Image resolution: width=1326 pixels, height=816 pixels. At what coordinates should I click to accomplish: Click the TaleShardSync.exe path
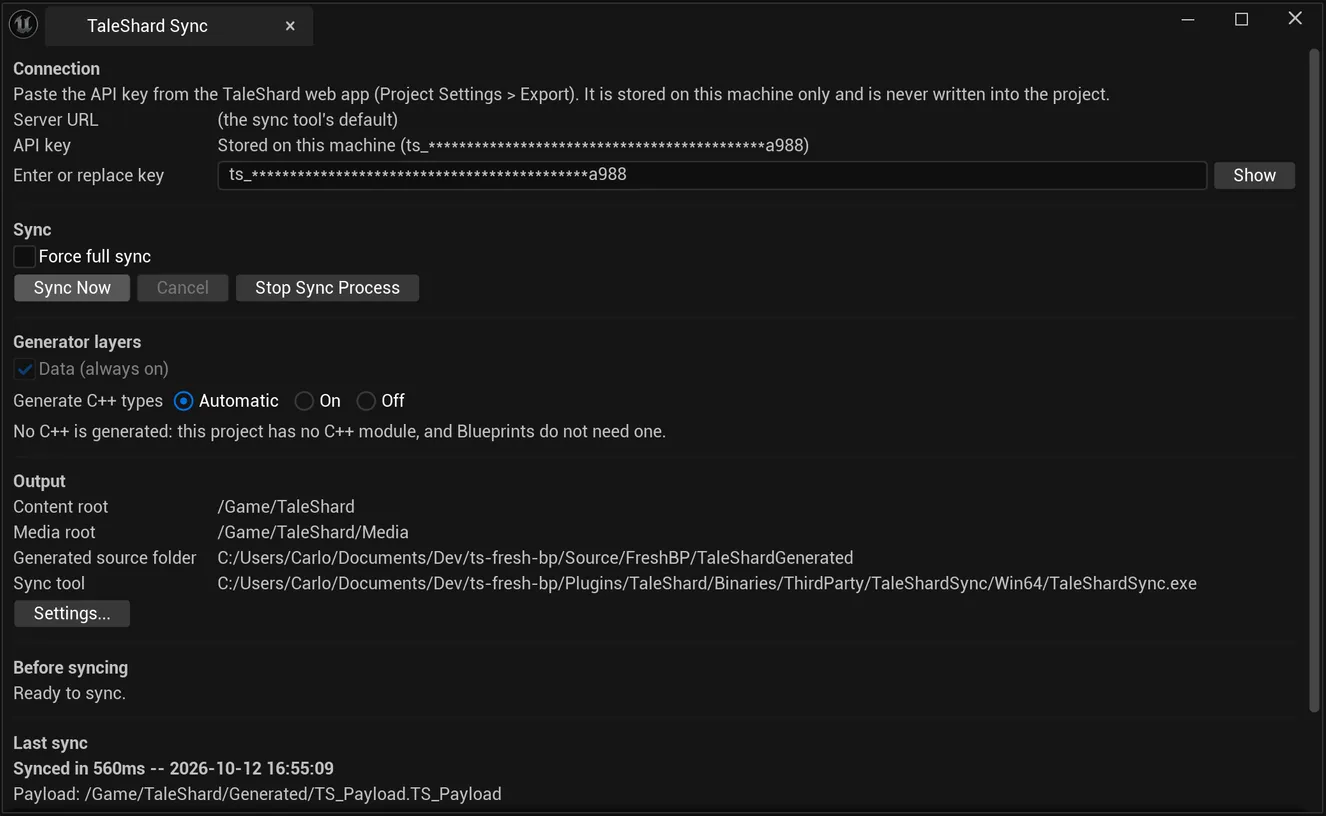click(707, 584)
